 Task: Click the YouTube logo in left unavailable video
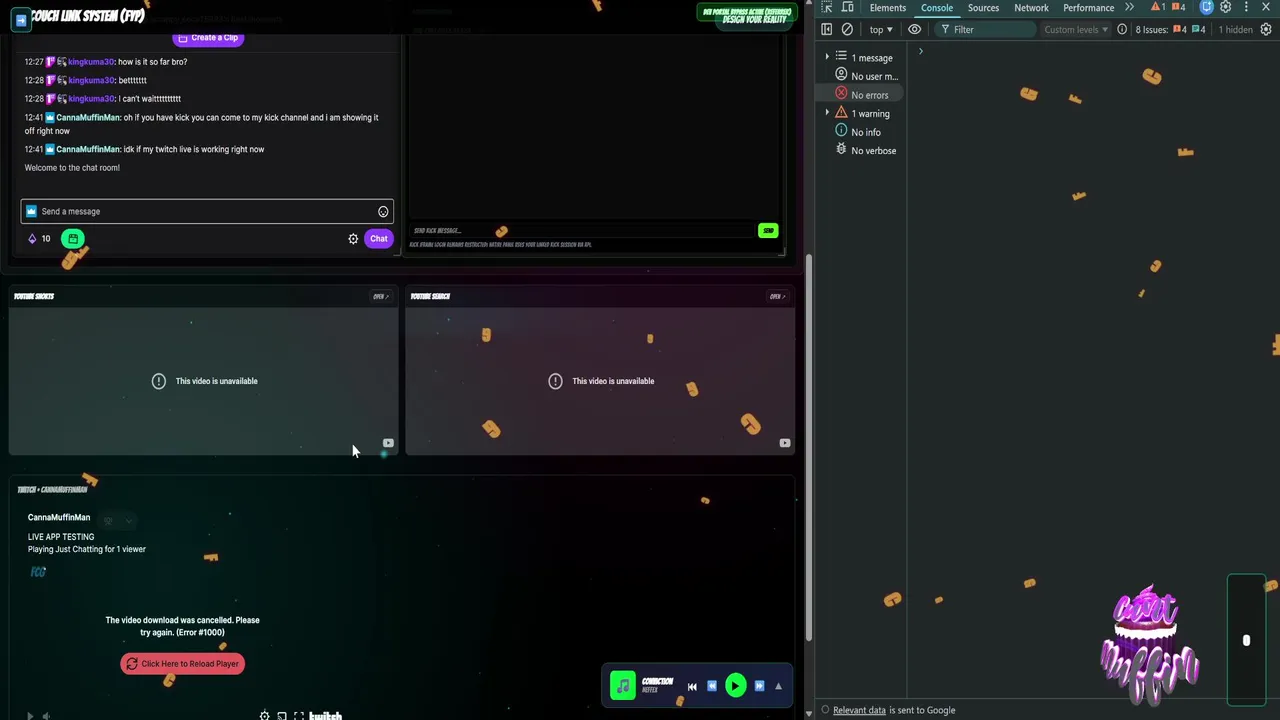[x=388, y=443]
